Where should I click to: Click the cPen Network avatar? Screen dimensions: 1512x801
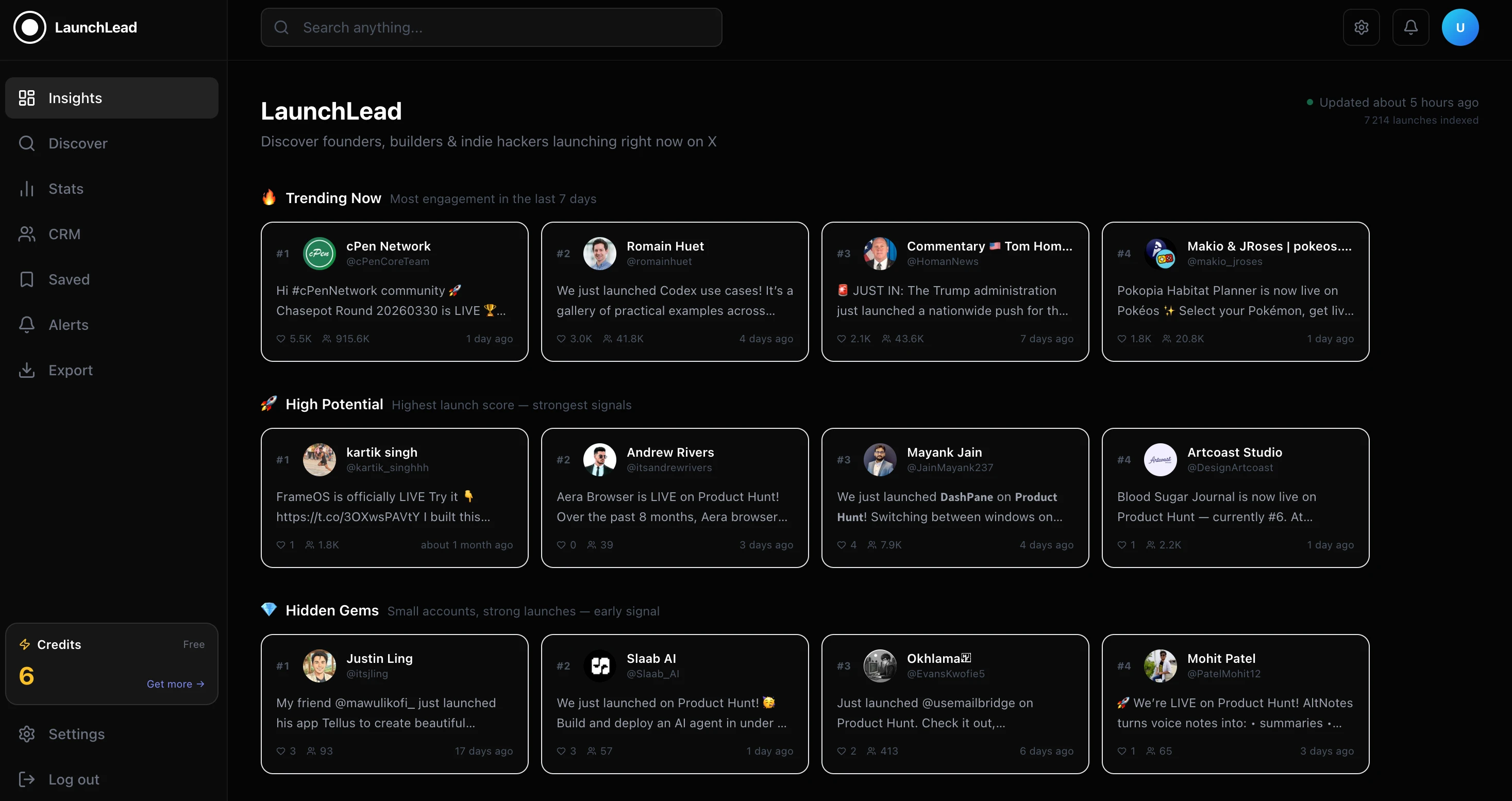[320, 254]
